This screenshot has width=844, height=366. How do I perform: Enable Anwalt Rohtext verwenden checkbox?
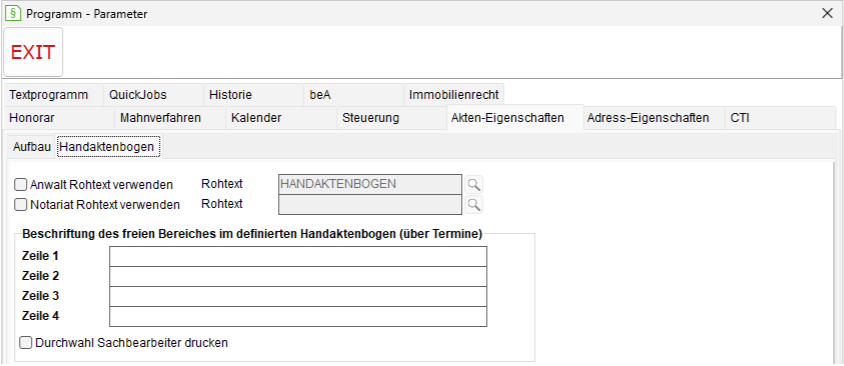point(20,185)
